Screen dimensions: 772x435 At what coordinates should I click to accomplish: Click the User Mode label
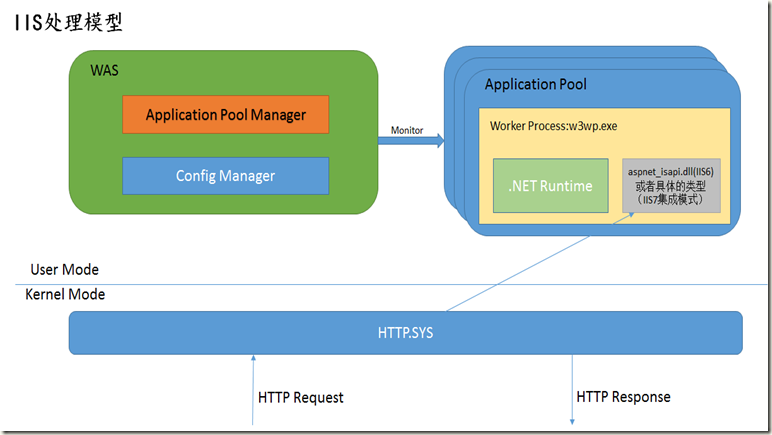[x=65, y=270]
